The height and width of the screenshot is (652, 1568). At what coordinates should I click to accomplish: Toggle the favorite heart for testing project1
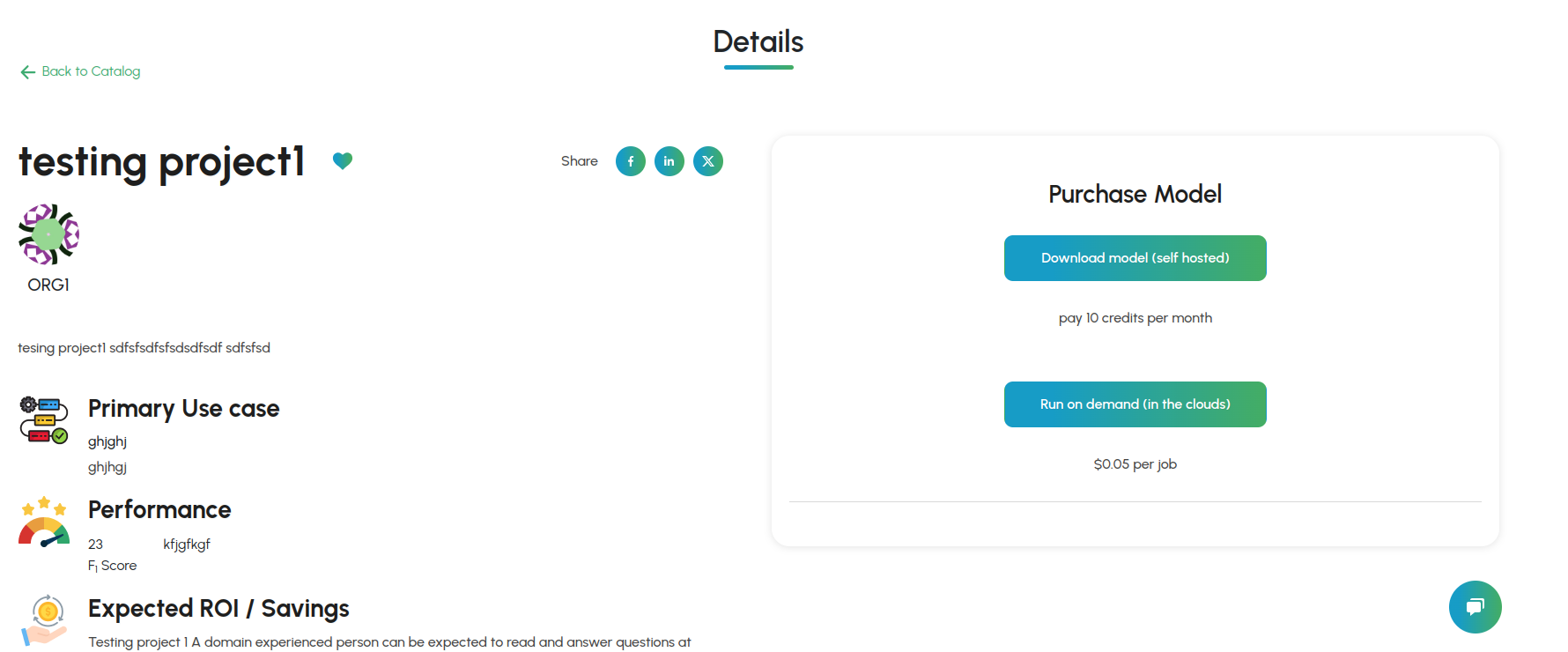(343, 160)
